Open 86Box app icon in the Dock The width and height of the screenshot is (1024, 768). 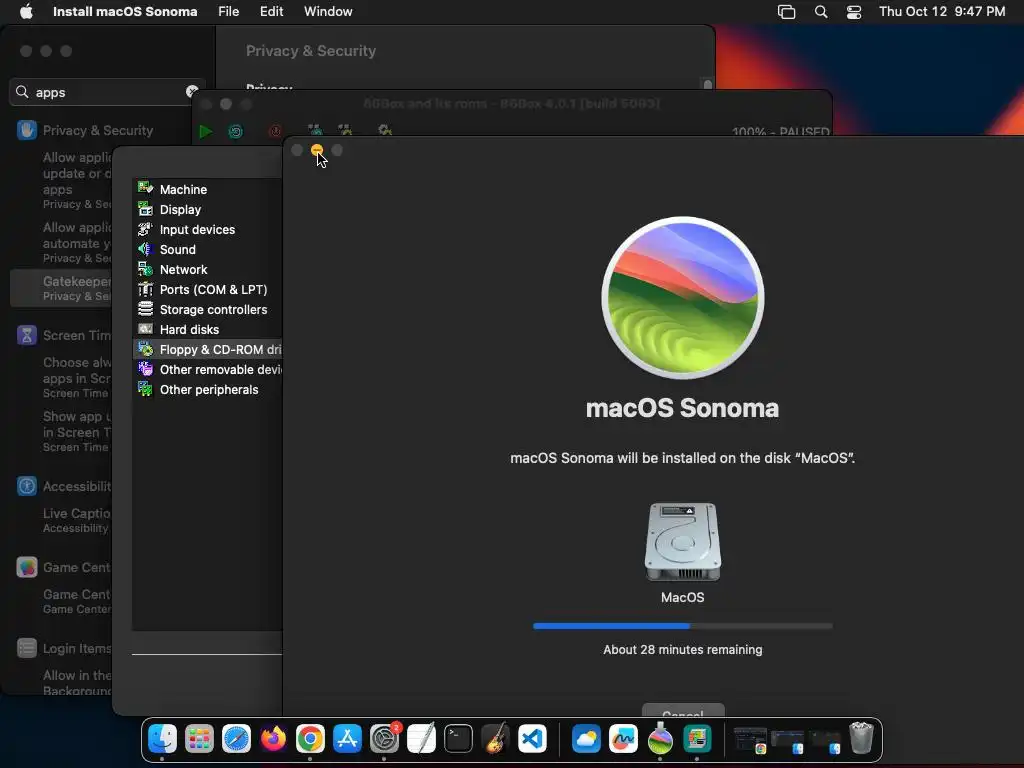tap(697, 739)
